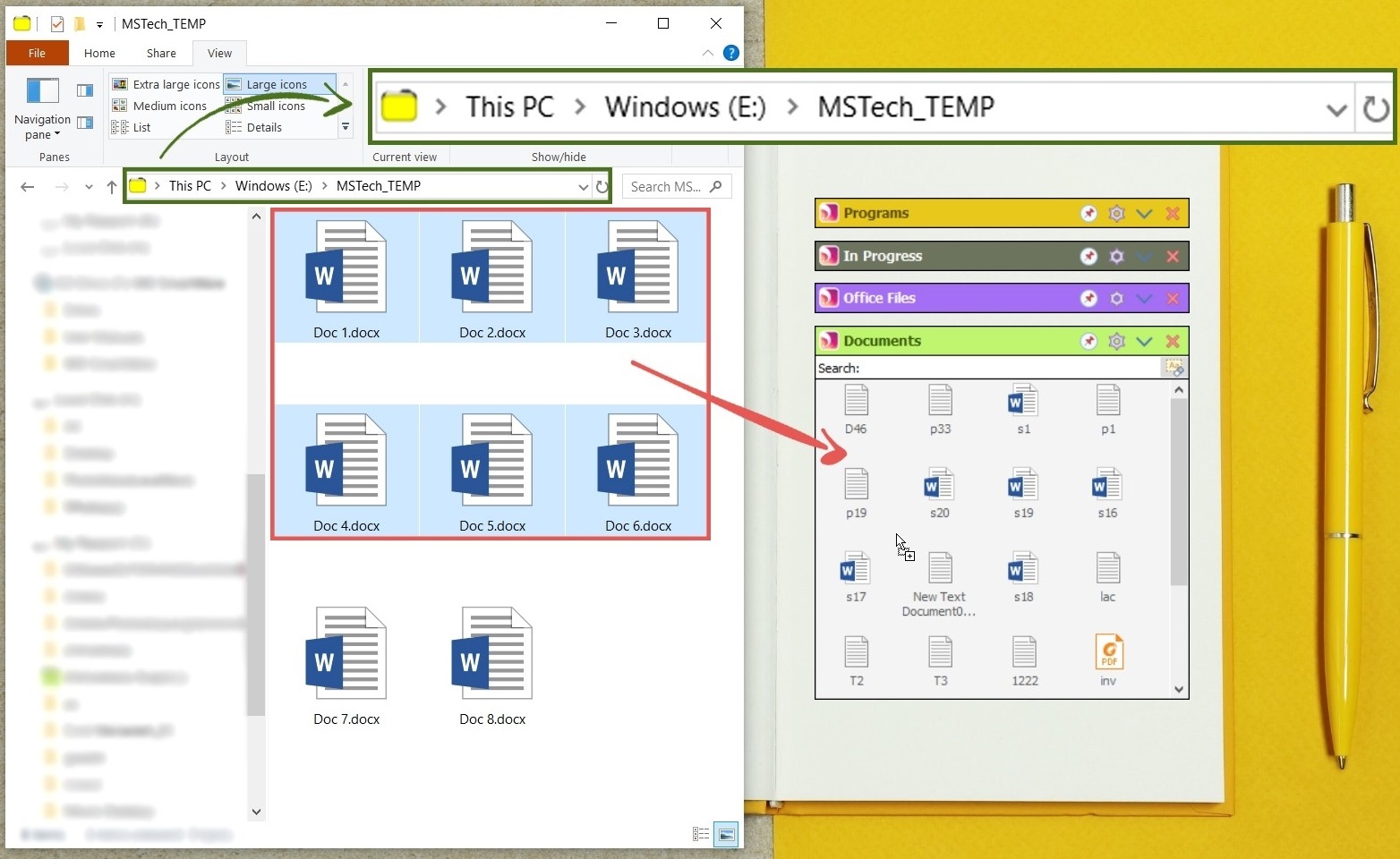Screen dimensions: 1400x859
Task: Choose Small icons layout
Action: (266, 106)
